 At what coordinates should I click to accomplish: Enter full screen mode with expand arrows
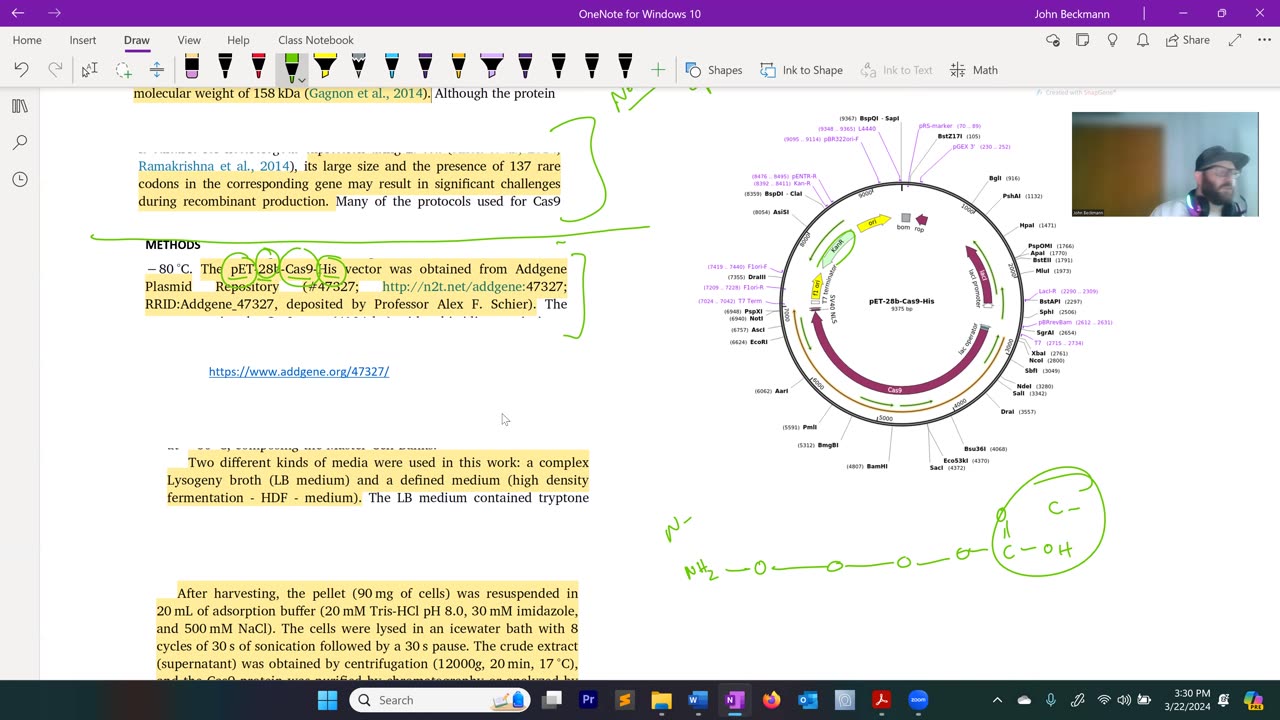(x=1235, y=40)
